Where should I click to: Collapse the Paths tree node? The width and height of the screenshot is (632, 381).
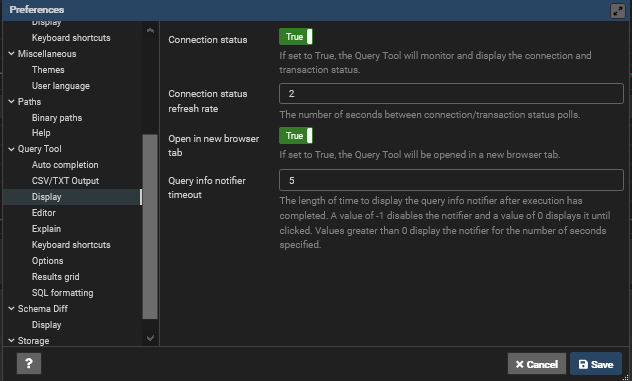click(x=11, y=102)
